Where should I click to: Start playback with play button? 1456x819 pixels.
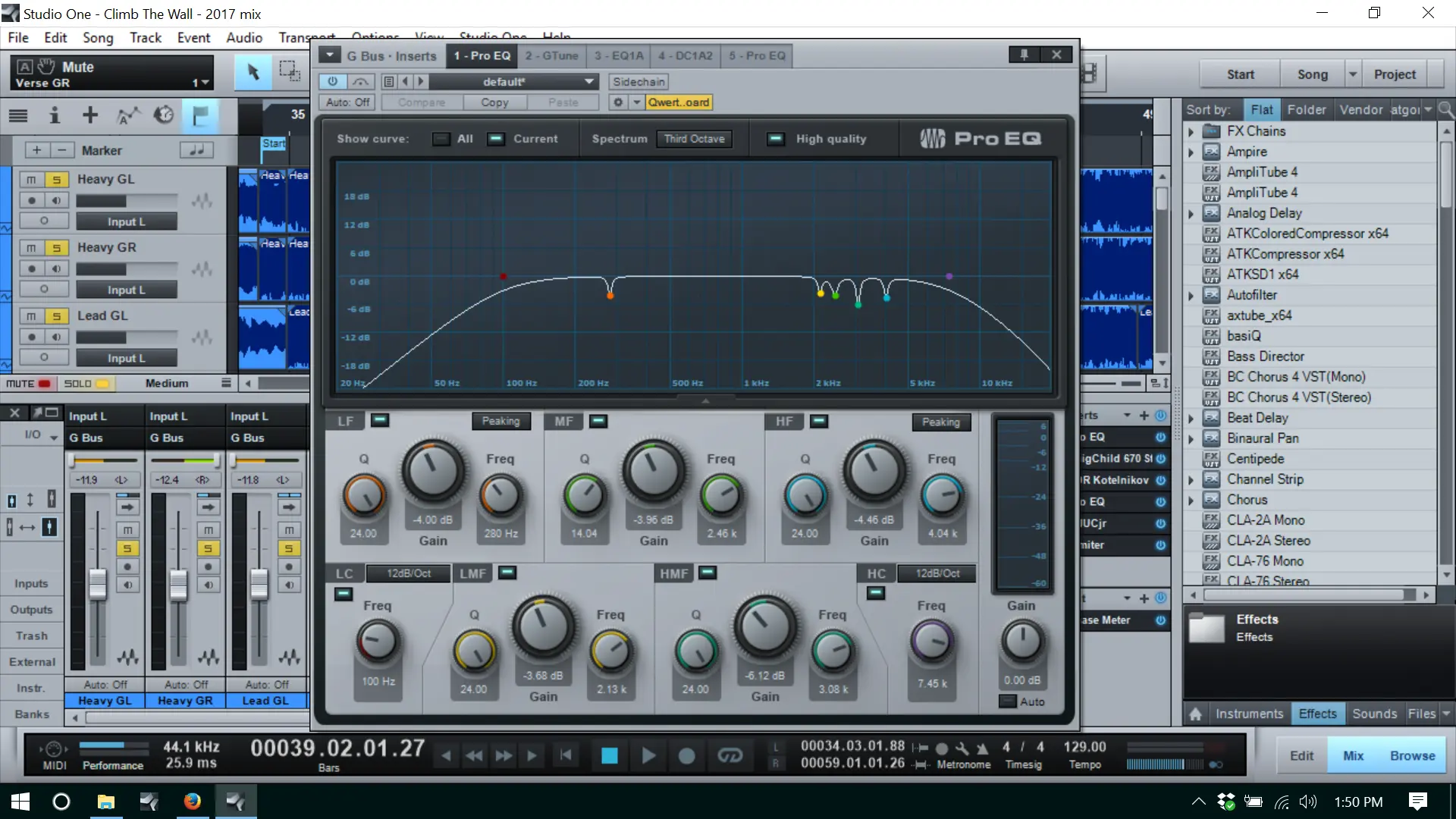pyautogui.click(x=648, y=755)
